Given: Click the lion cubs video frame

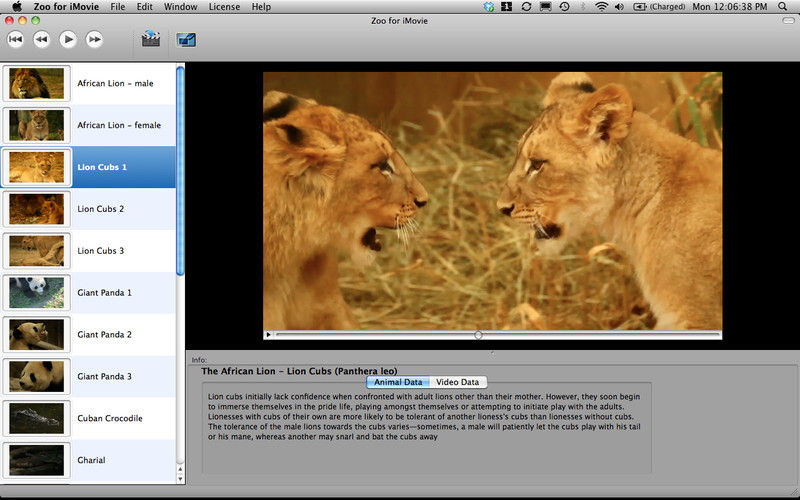Looking at the screenshot, I should pos(492,201).
